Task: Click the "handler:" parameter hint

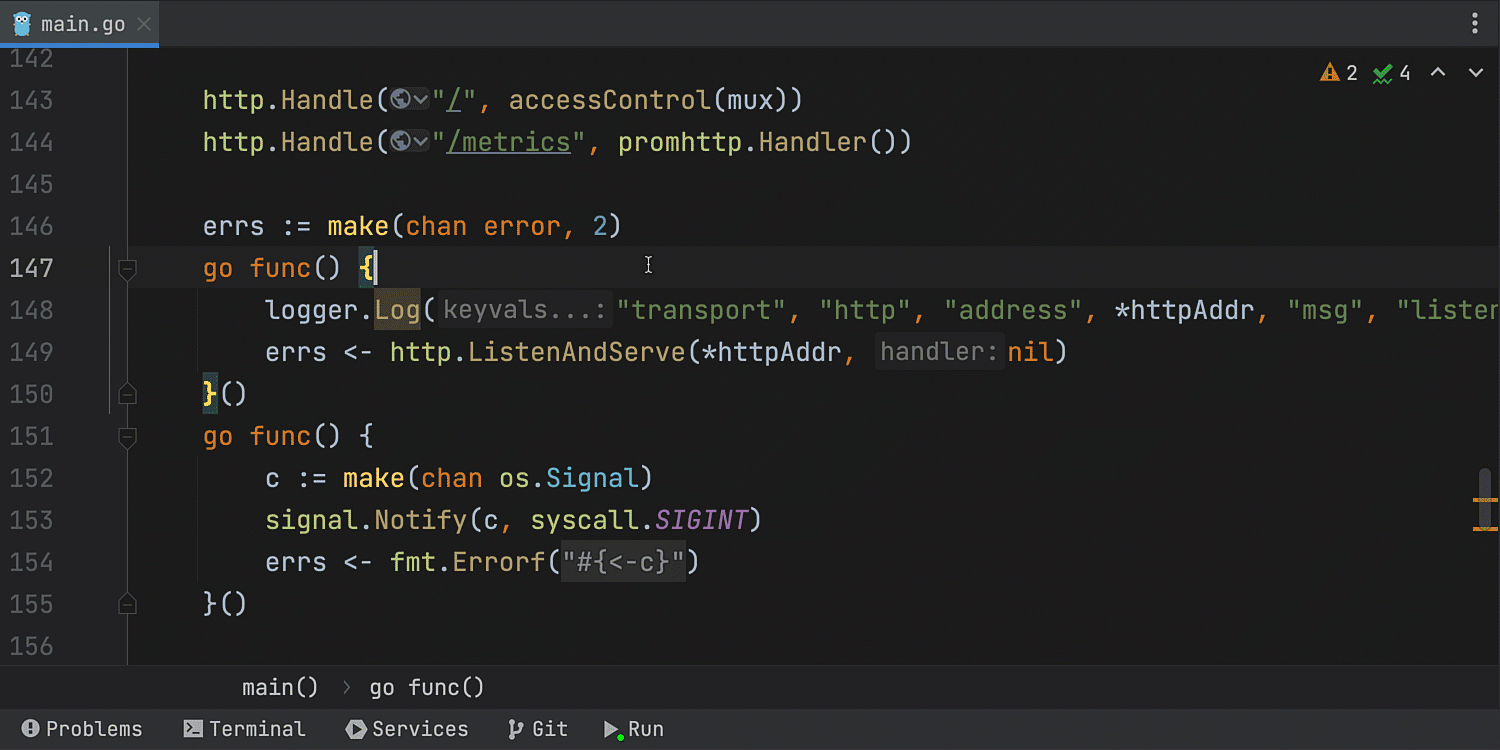Action: coord(939,352)
